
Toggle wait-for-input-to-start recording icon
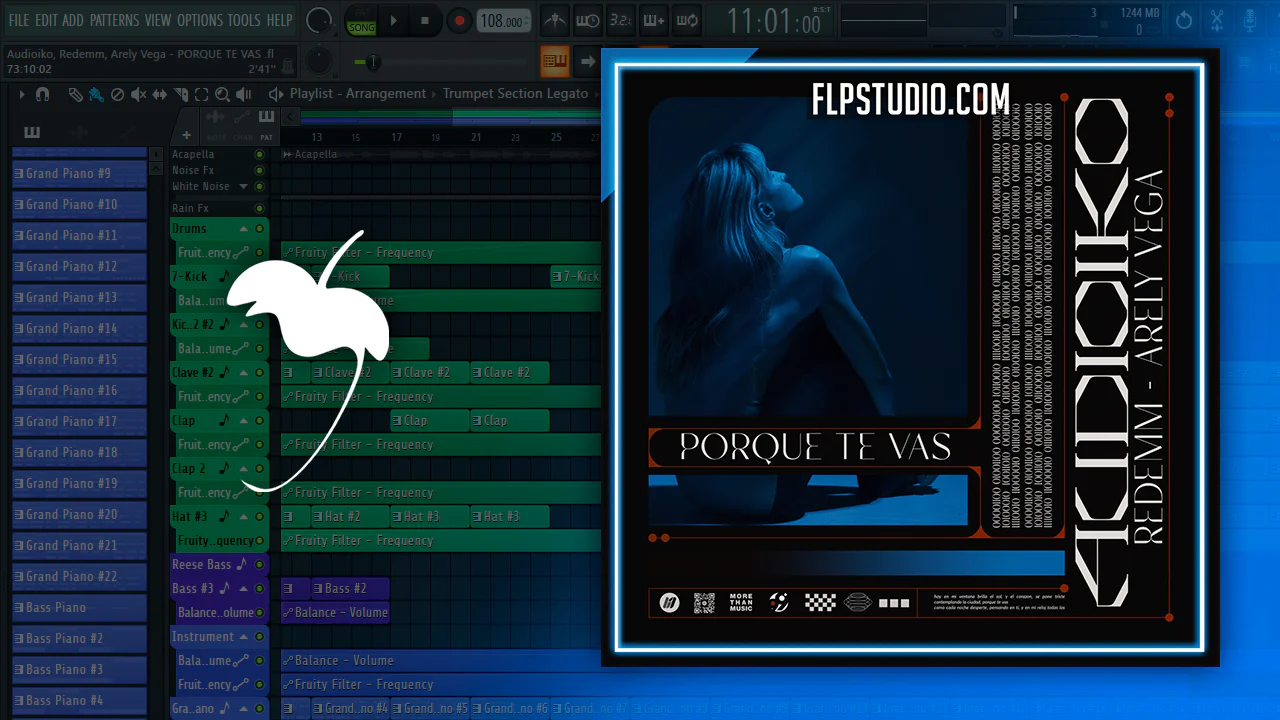(x=588, y=20)
